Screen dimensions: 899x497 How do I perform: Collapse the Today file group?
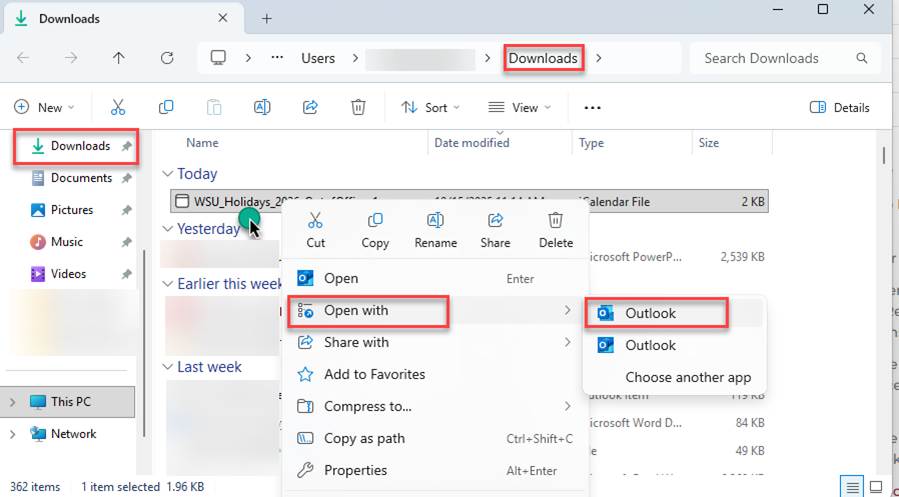point(168,174)
